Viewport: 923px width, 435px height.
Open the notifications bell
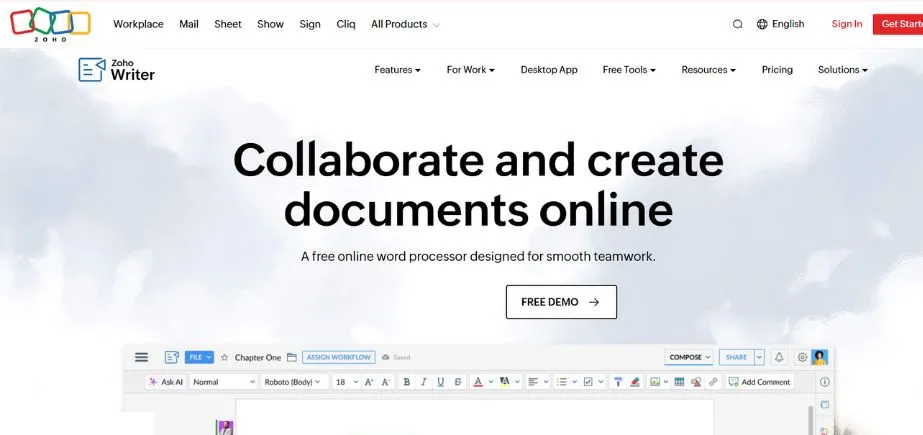(779, 357)
